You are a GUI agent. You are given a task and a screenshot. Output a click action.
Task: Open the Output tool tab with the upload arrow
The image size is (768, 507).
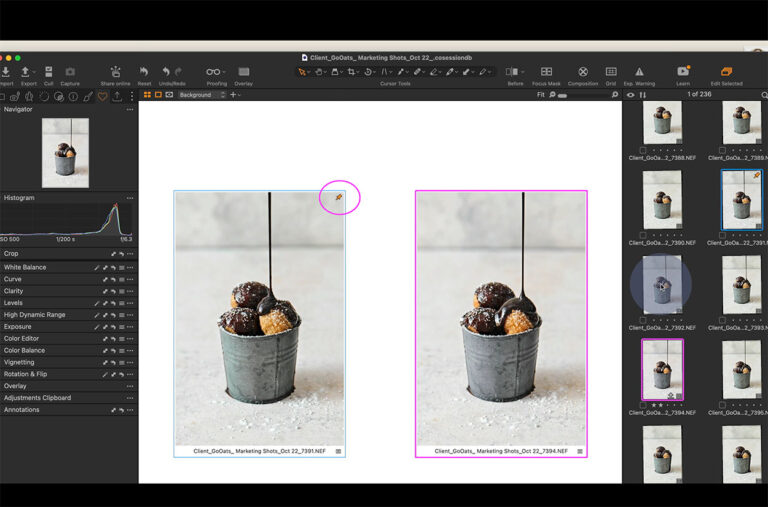coord(117,96)
